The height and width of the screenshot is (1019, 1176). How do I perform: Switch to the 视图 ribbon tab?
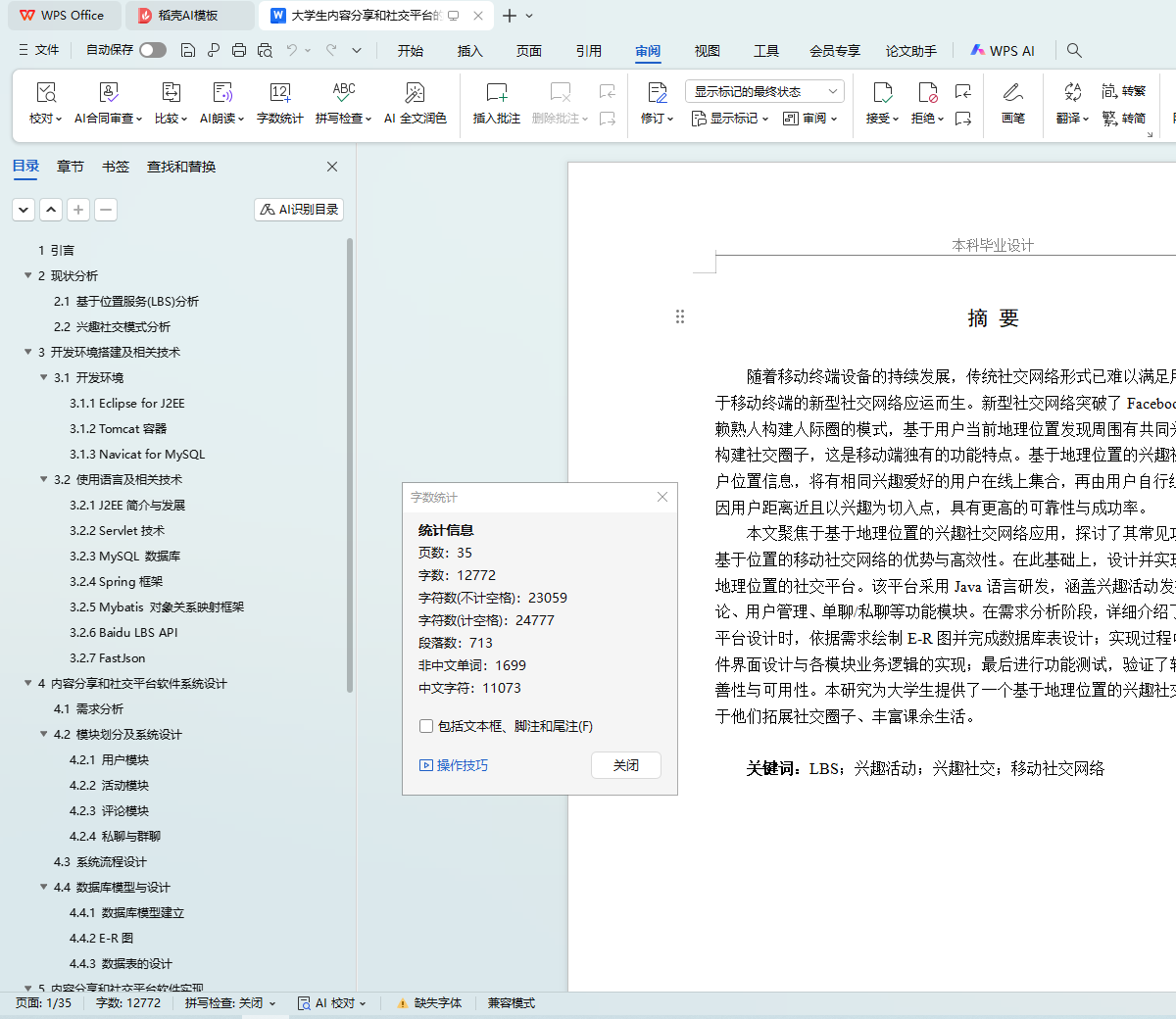click(x=707, y=51)
